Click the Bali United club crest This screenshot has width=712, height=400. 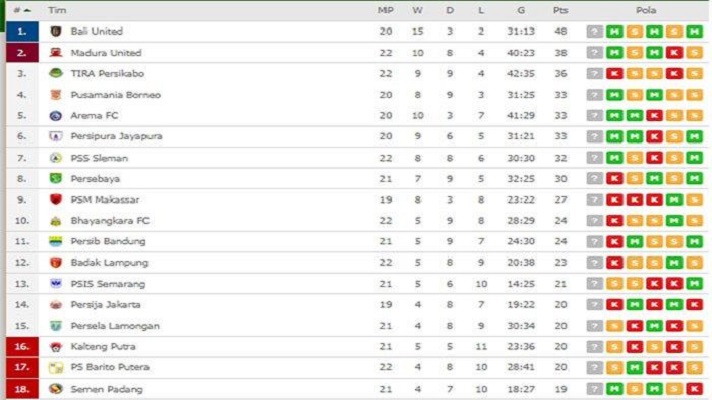point(56,32)
